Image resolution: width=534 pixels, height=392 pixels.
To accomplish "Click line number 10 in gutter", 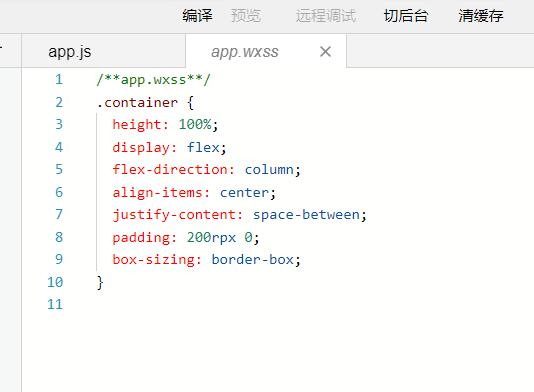I will coord(55,282).
